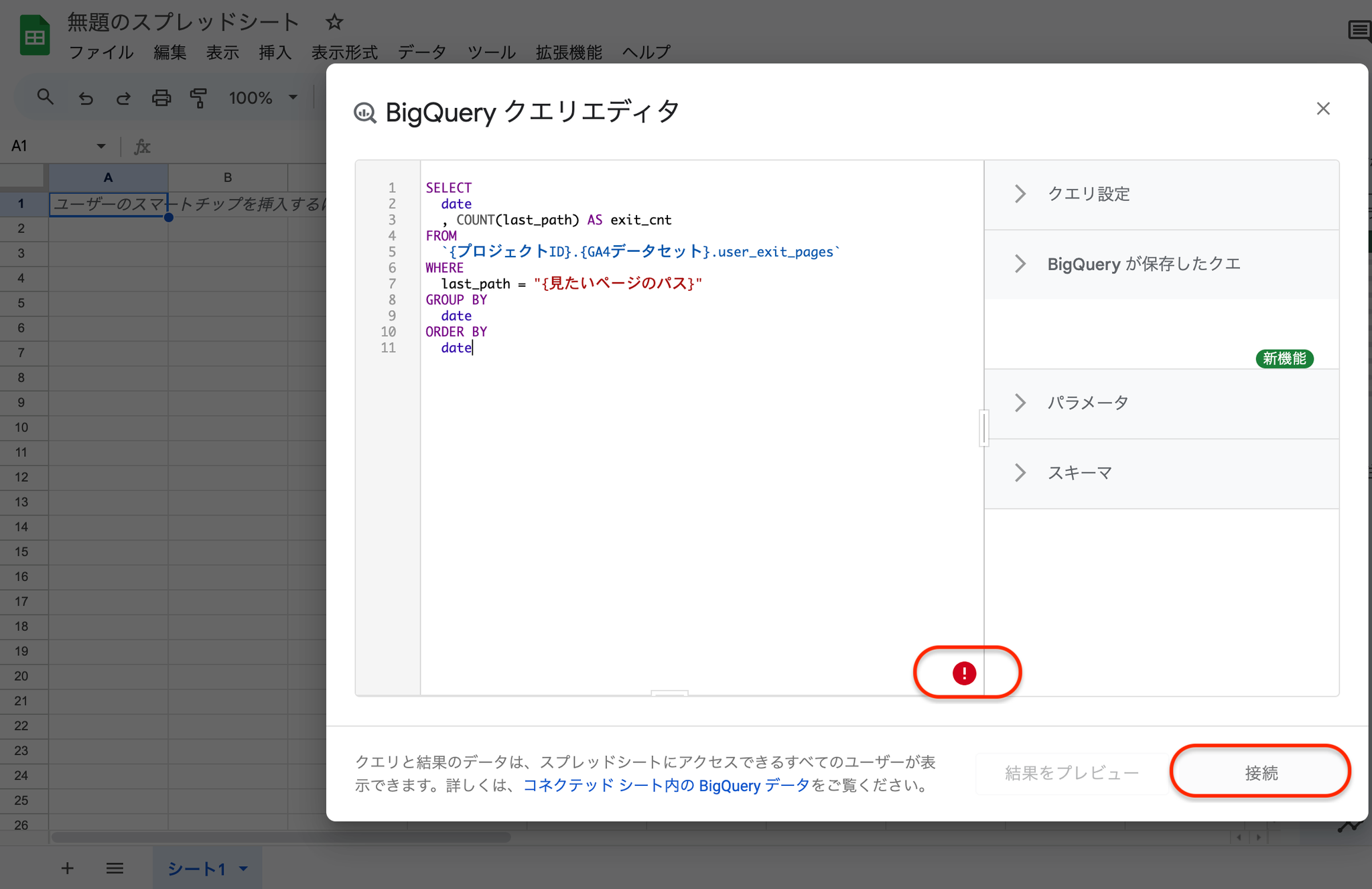Click the 新機能 badge

pos(1284,358)
